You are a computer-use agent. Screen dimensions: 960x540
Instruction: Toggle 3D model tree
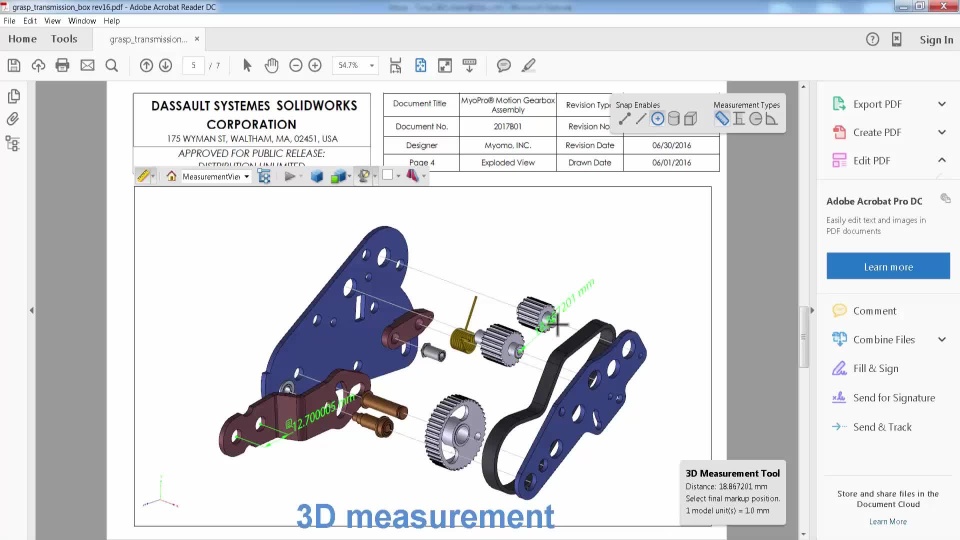coord(264,176)
